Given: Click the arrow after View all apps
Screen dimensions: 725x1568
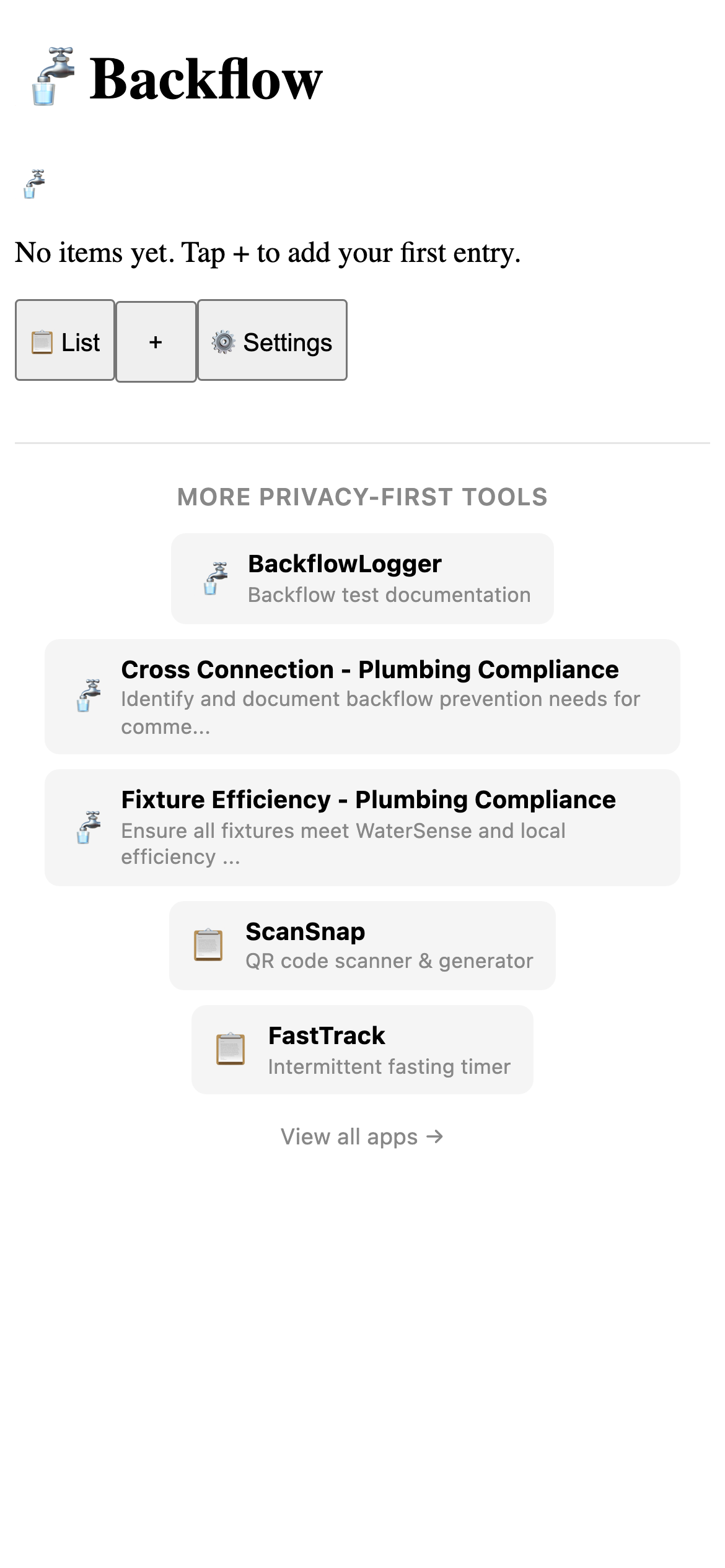Looking at the screenshot, I should 435,1136.
